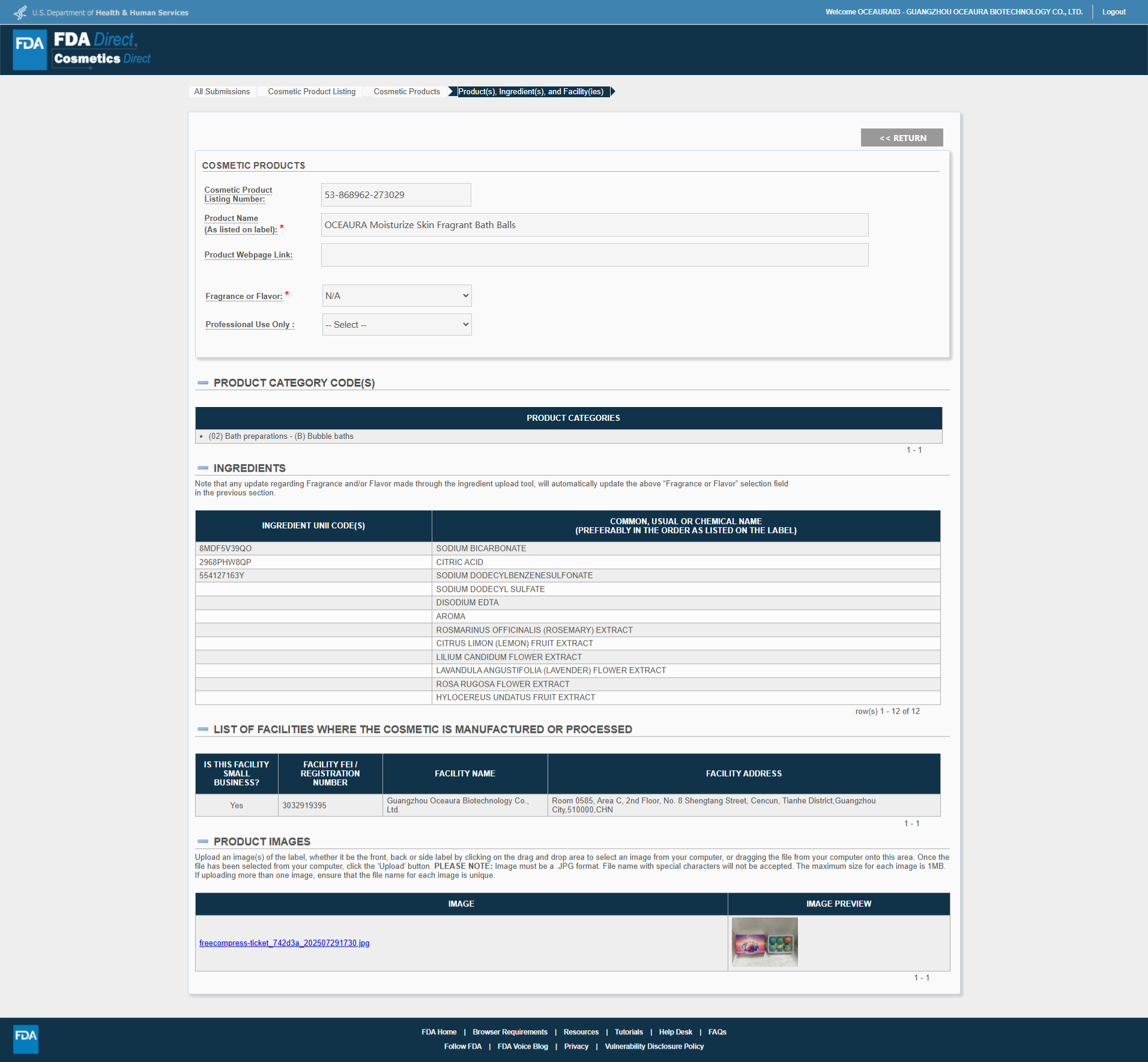This screenshot has height=1062, width=1148.
Task: Click the HYLOCEREUS UNDATUS FRUIT EXTRACT row
Action: [x=567, y=698]
